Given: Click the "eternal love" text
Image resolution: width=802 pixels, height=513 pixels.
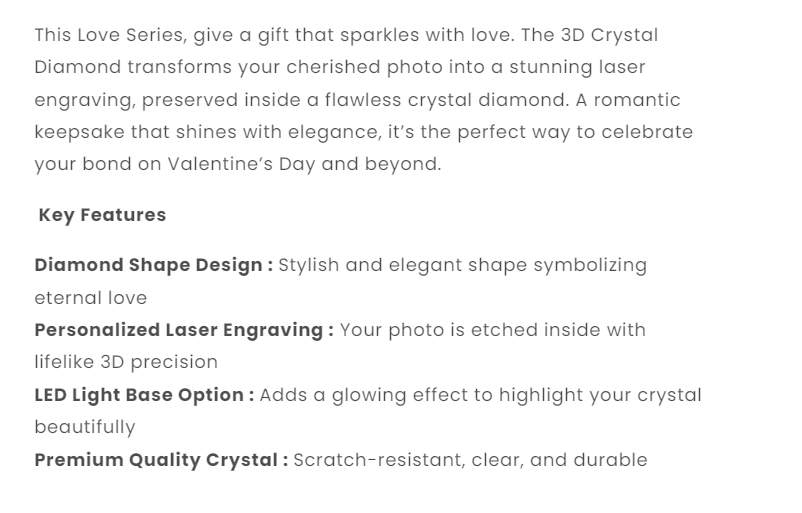Looking at the screenshot, I should point(90,298).
